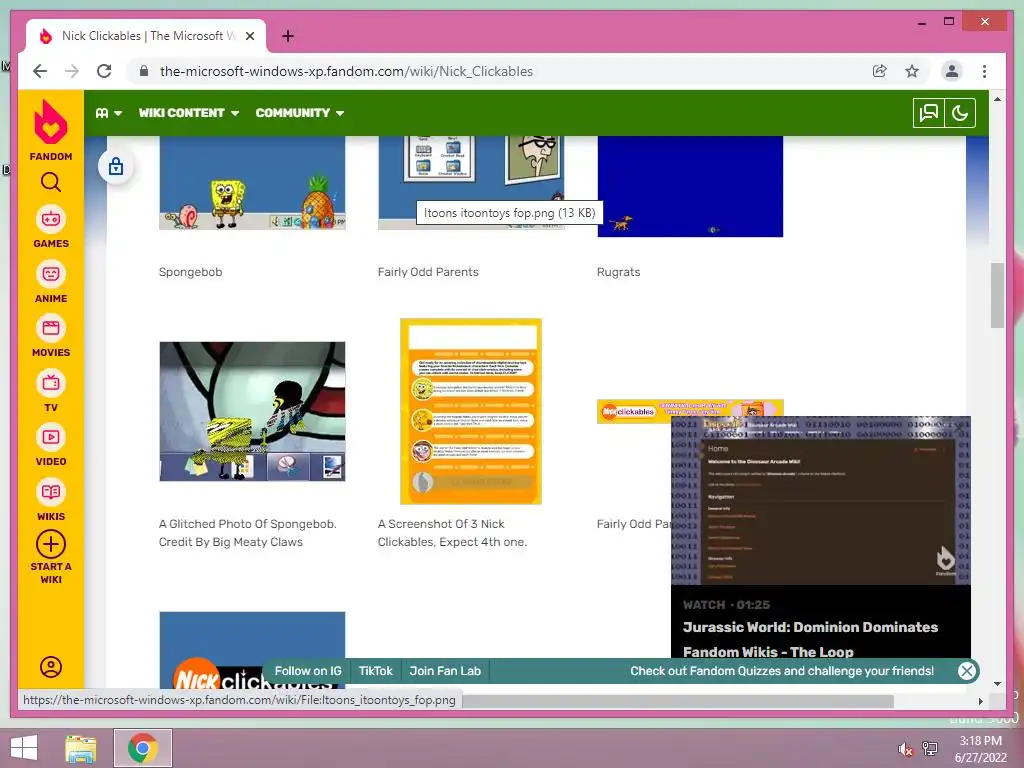Click the 'Credit By Big Meaty Claws' caption

coord(231,542)
